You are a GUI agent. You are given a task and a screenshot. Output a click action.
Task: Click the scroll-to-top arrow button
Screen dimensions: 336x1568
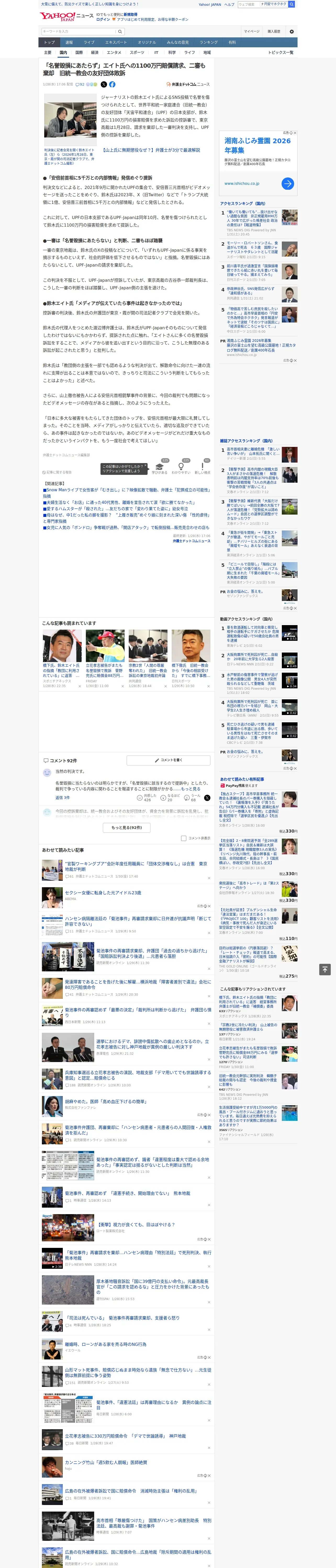325,970
